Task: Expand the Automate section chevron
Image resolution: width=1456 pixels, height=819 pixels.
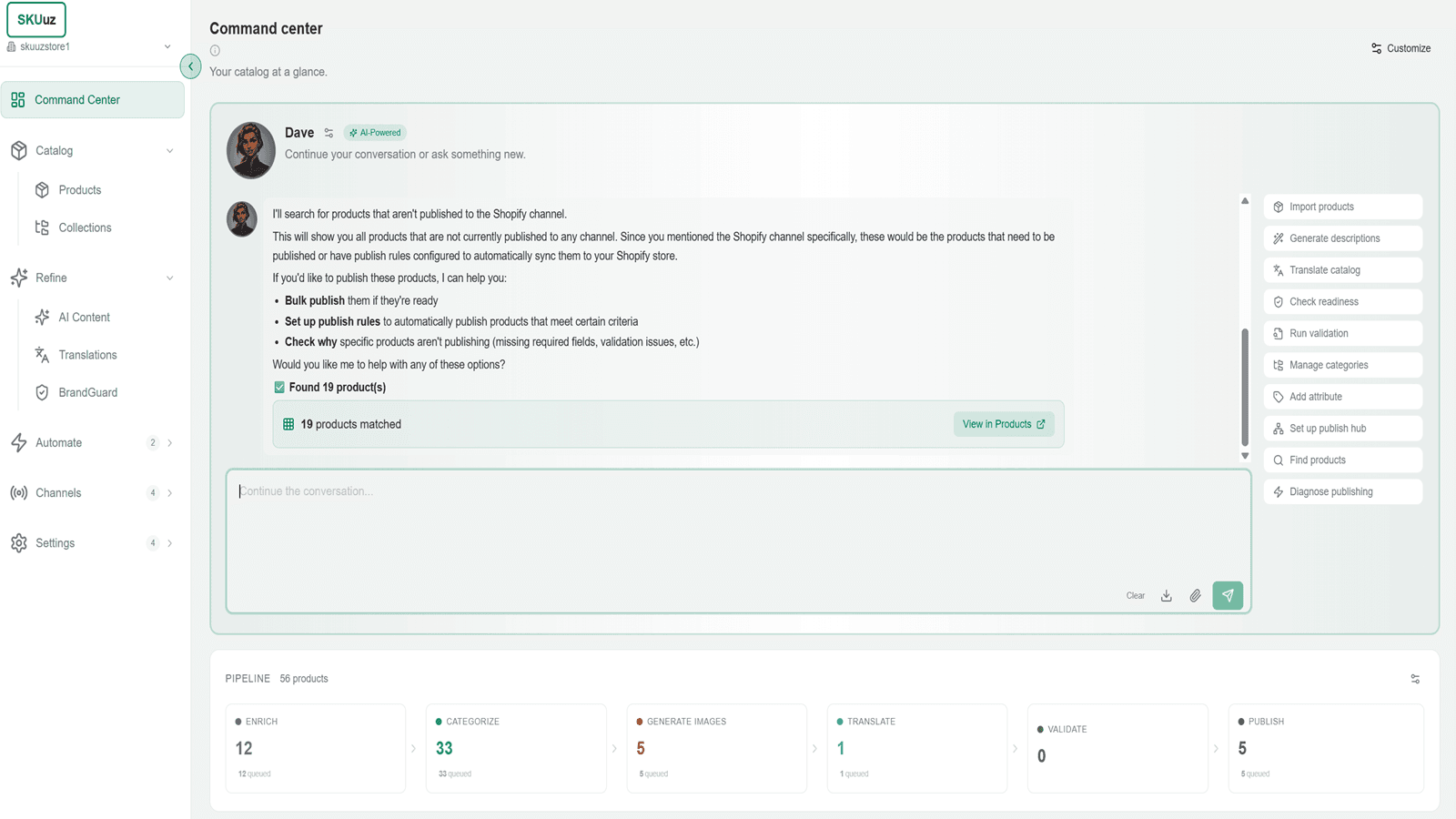Action: click(169, 443)
